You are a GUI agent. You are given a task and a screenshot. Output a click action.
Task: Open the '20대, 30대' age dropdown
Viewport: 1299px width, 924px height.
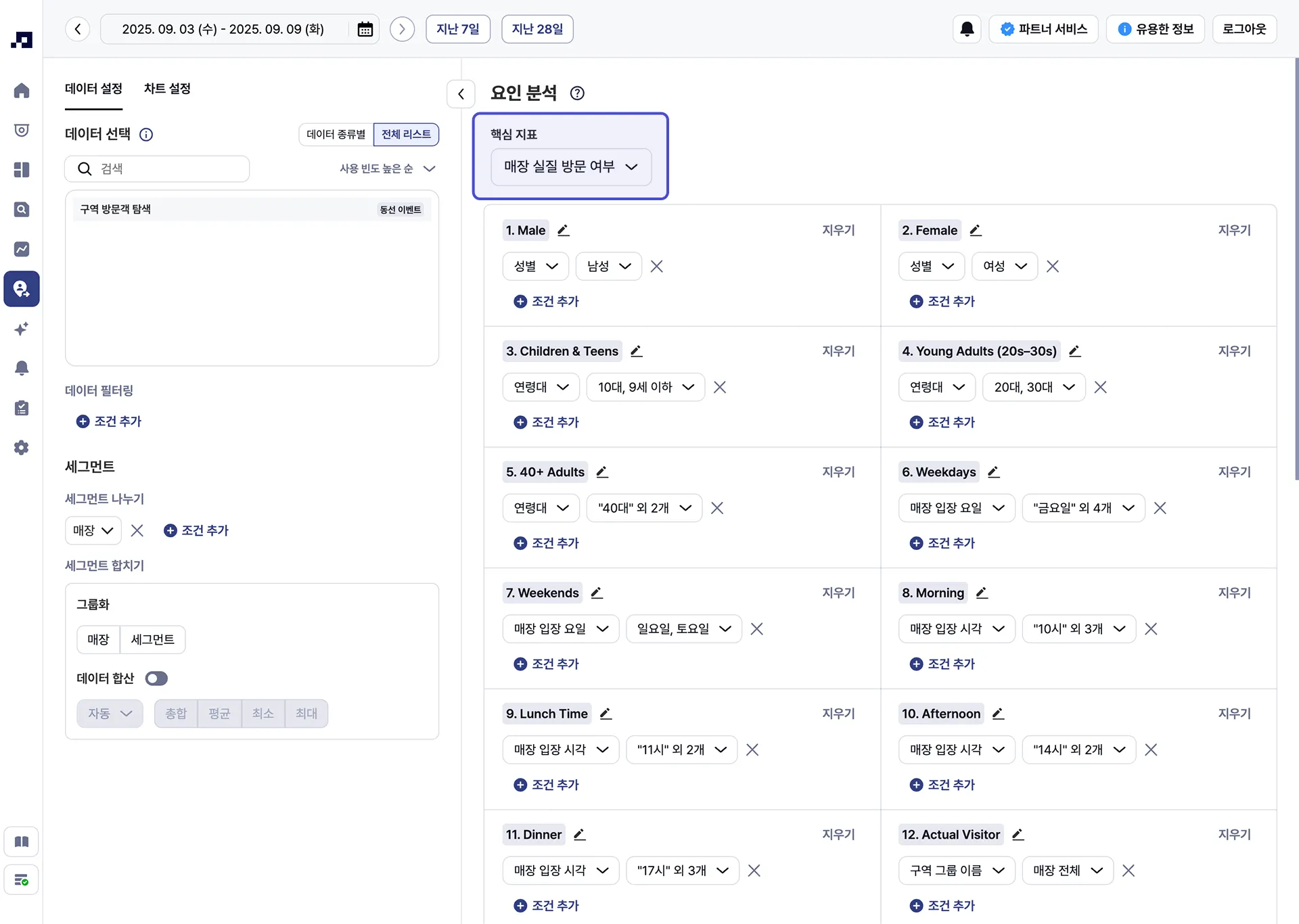tap(1034, 388)
